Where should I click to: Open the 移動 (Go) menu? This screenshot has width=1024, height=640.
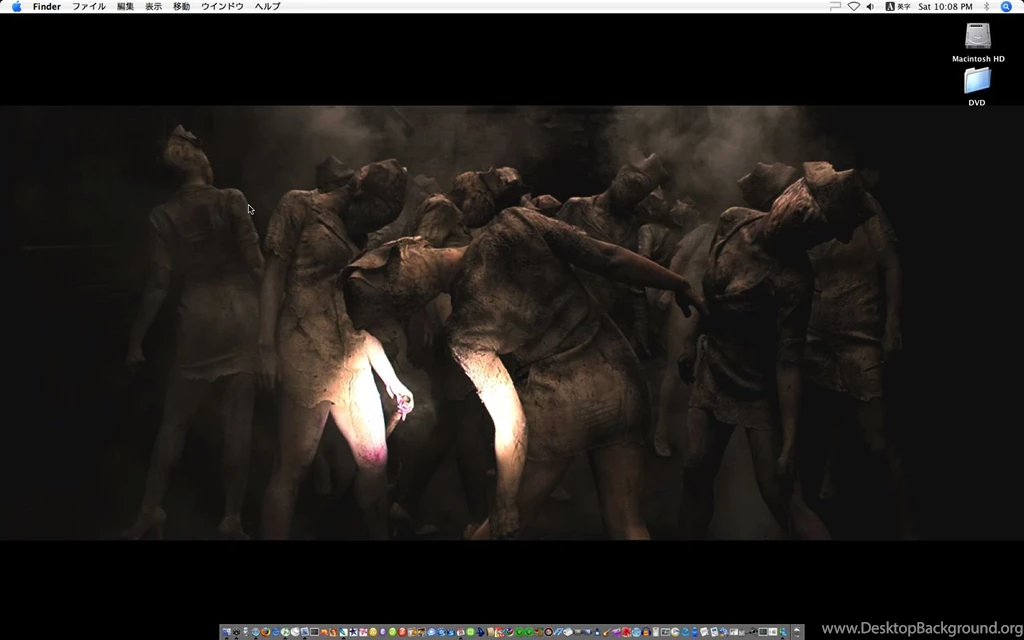(181, 6)
